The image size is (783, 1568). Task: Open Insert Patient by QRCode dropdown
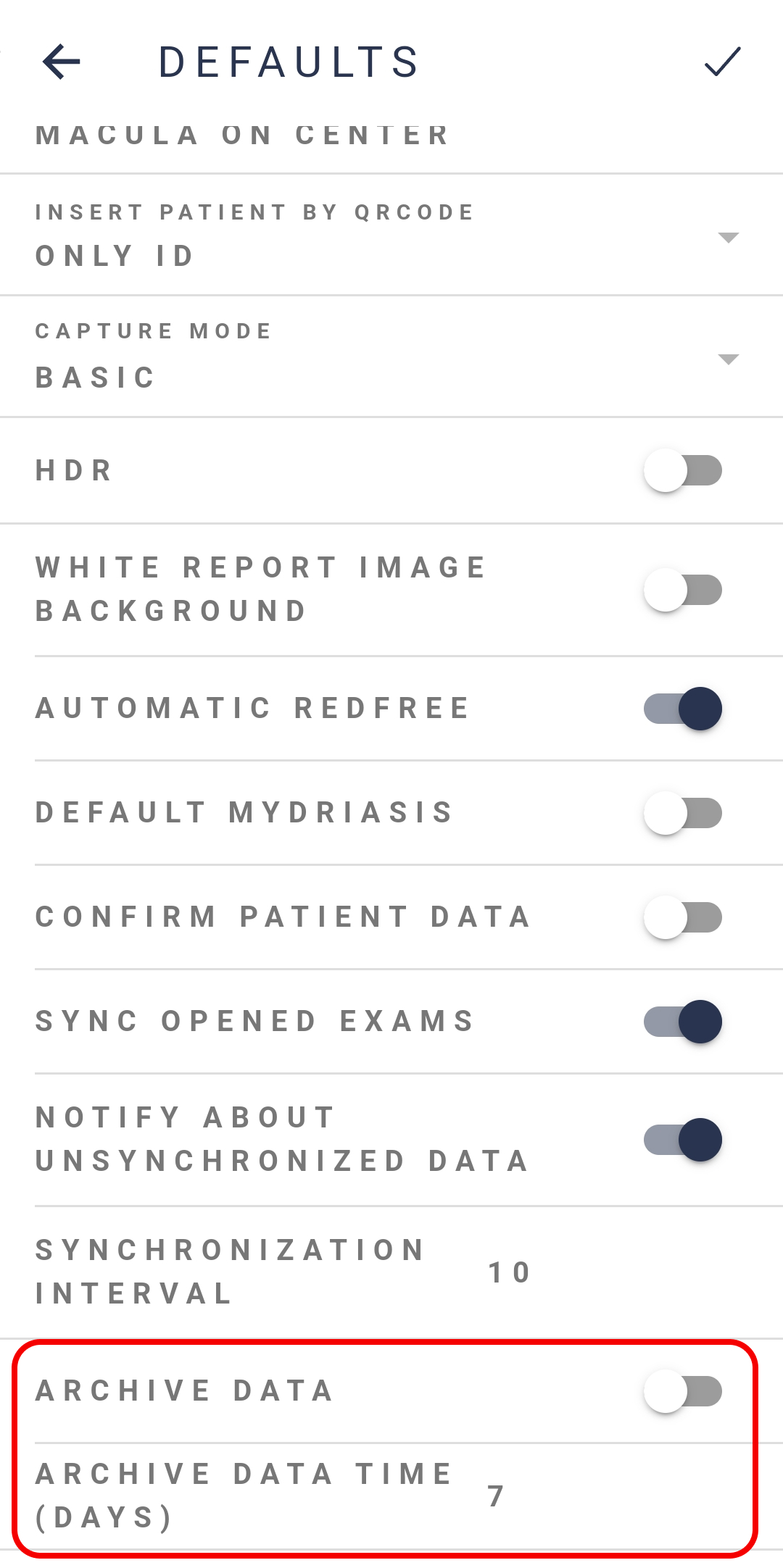click(x=727, y=238)
